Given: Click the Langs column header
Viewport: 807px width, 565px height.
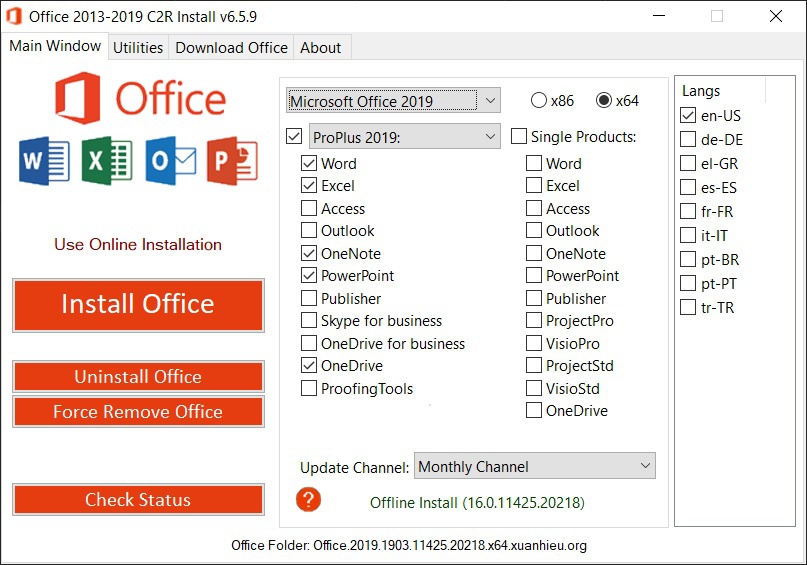Looking at the screenshot, I should pyautogui.click(x=701, y=91).
